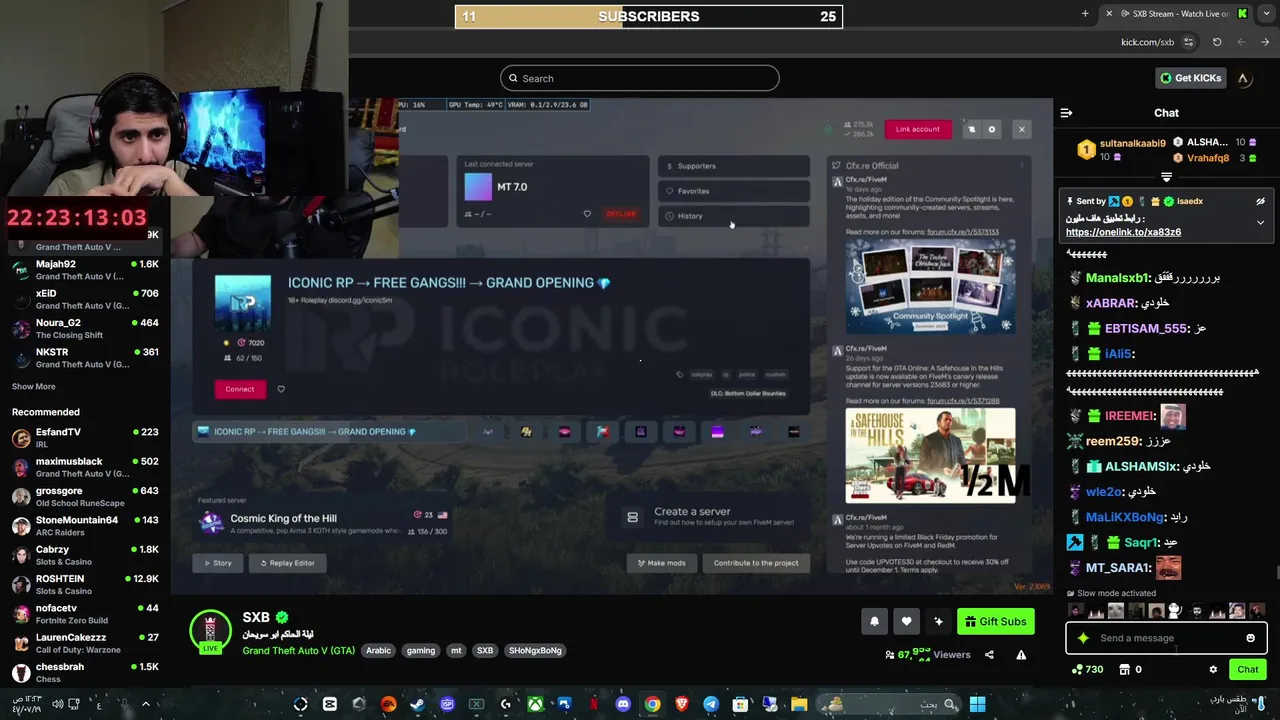Select the SHoNgxBoNg stream tag
The width and height of the screenshot is (1280, 720).
point(535,650)
